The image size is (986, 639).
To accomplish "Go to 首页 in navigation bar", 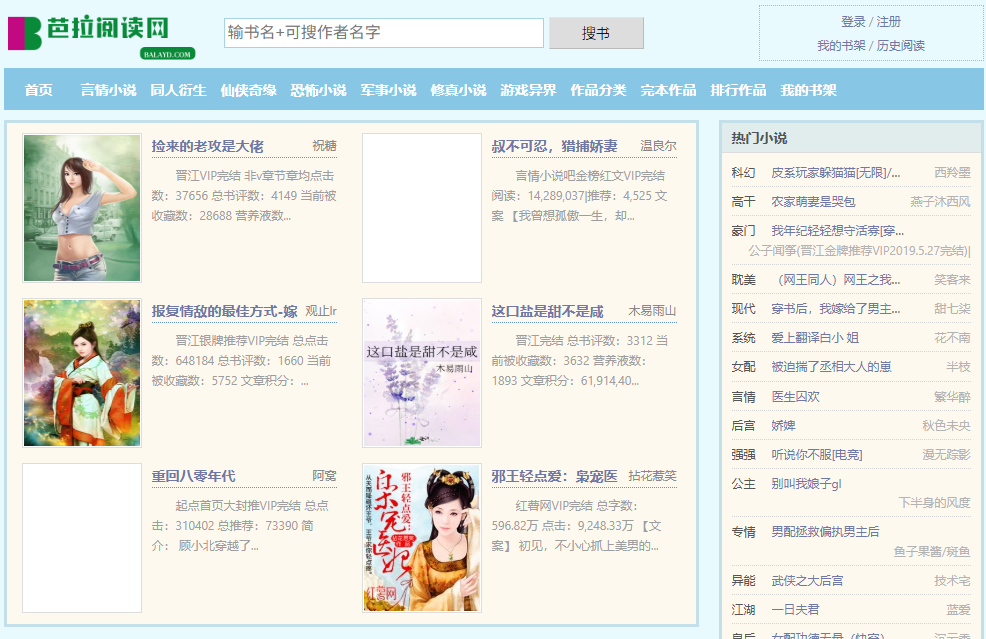I will click(x=39, y=90).
